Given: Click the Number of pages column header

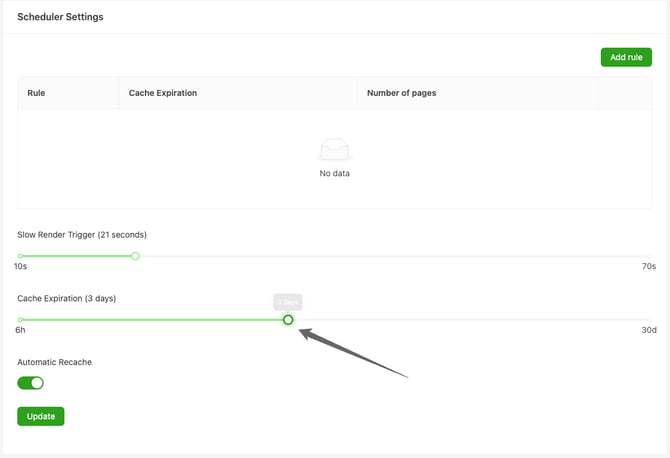Looking at the screenshot, I should 401,93.
